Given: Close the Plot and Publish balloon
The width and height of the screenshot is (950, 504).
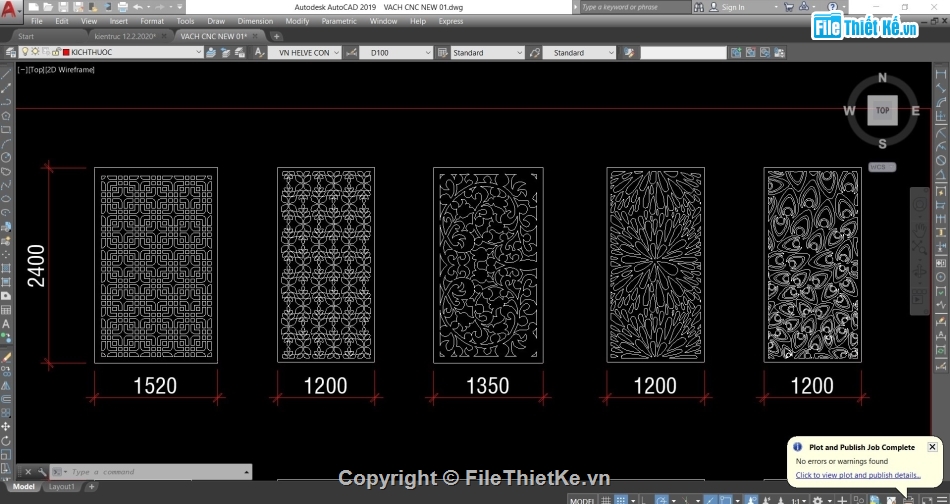Looking at the screenshot, I should coord(932,447).
